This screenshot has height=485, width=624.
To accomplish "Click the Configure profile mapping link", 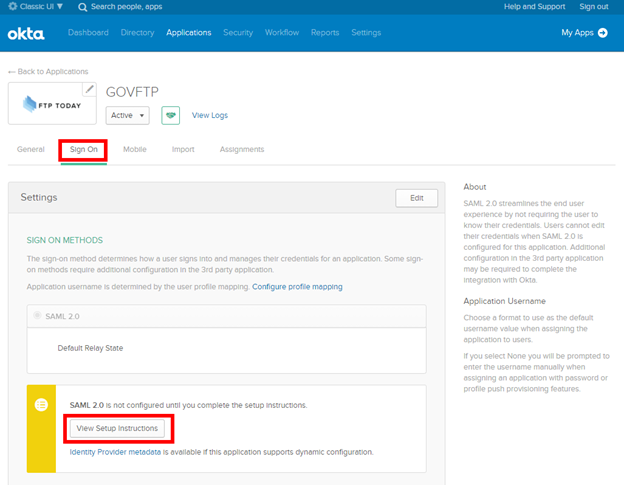I will click(x=297, y=287).
